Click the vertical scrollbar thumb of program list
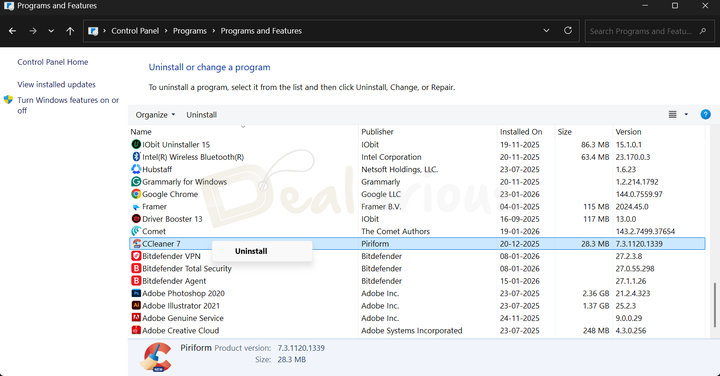 click(x=714, y=305)
